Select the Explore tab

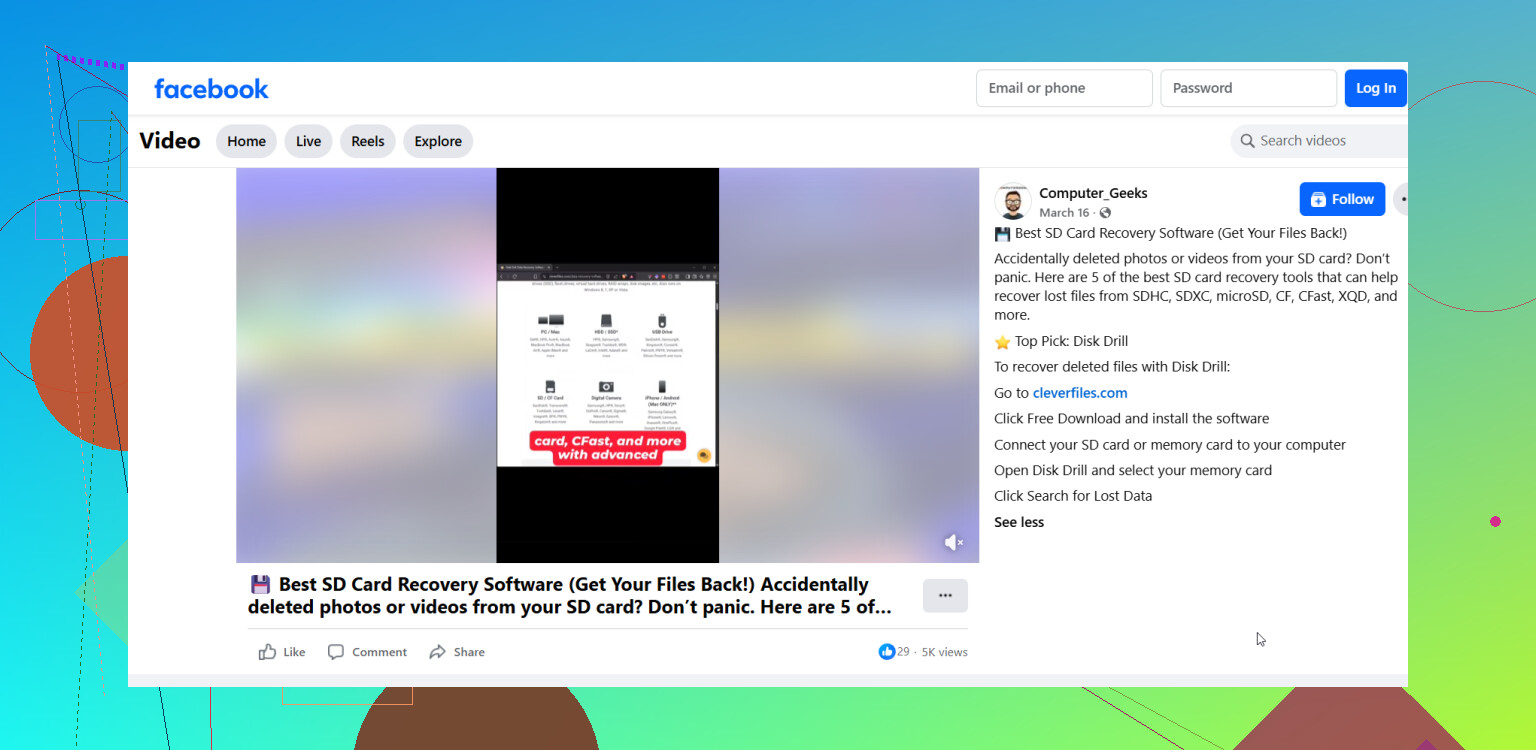point(438,141)
